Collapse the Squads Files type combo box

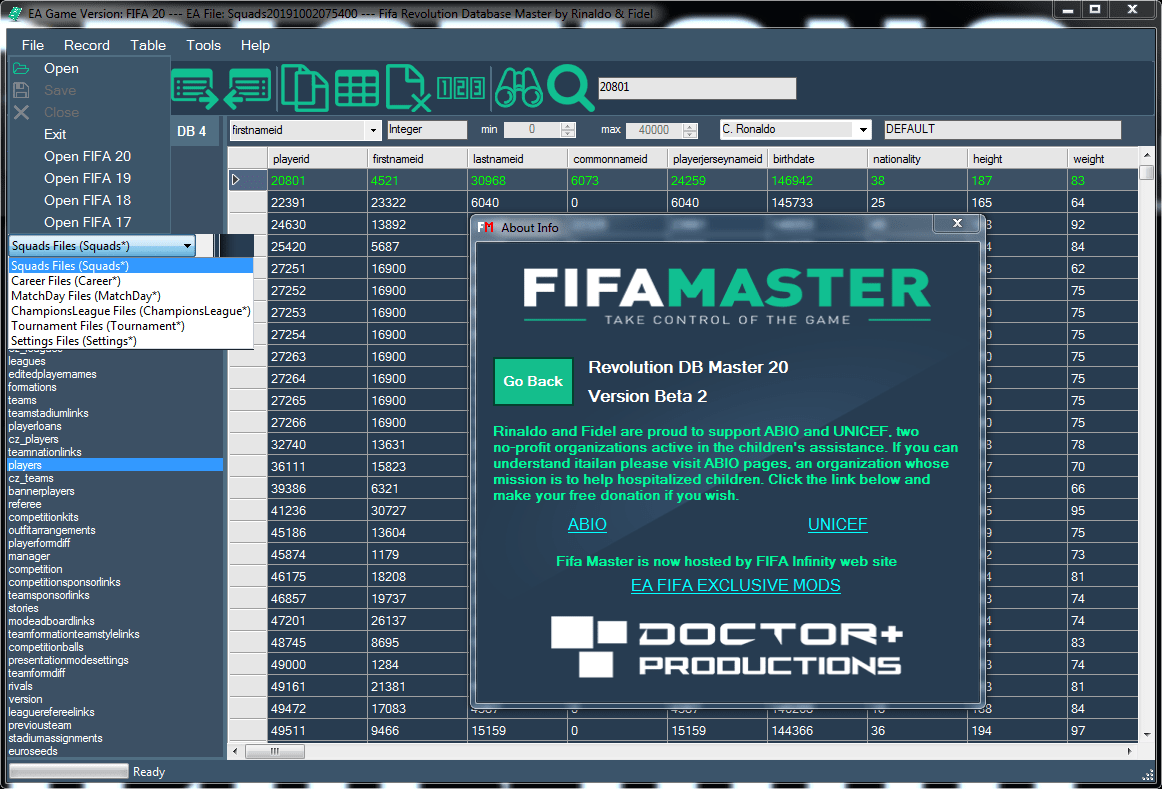tap(187, 246)
